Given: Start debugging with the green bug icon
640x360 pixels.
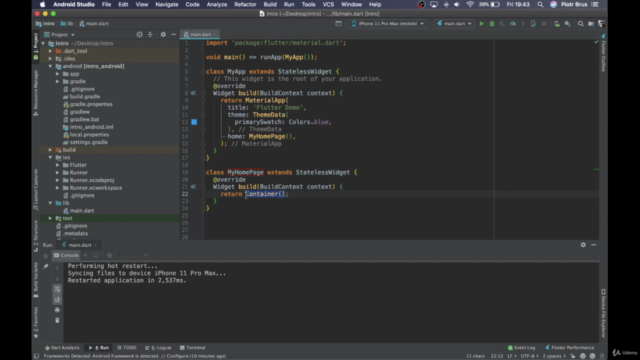Looking at the screenshot, I should (x=492, y=24).
